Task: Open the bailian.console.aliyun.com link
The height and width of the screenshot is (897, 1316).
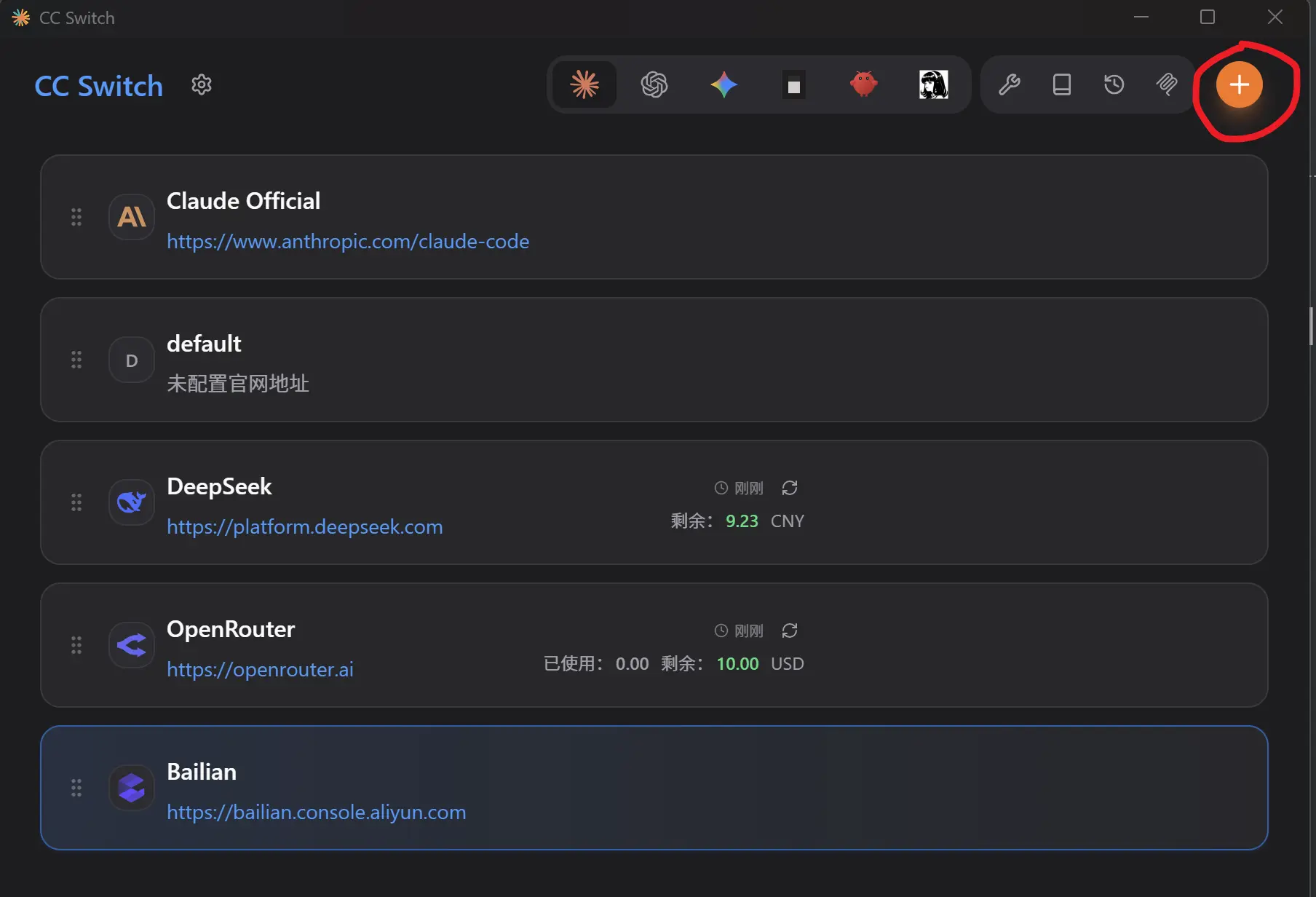Action: (317, 812)
